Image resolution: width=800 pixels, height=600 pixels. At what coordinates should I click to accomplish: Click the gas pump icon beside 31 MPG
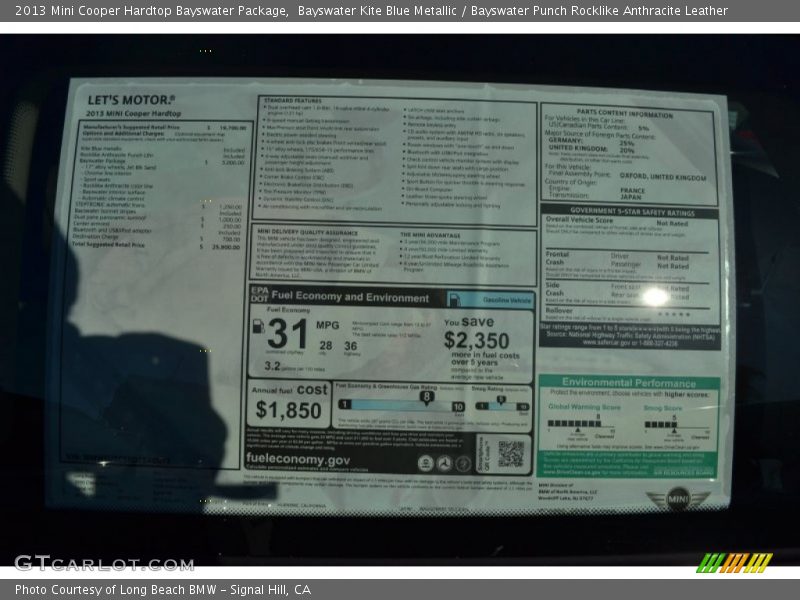[259, 325]
